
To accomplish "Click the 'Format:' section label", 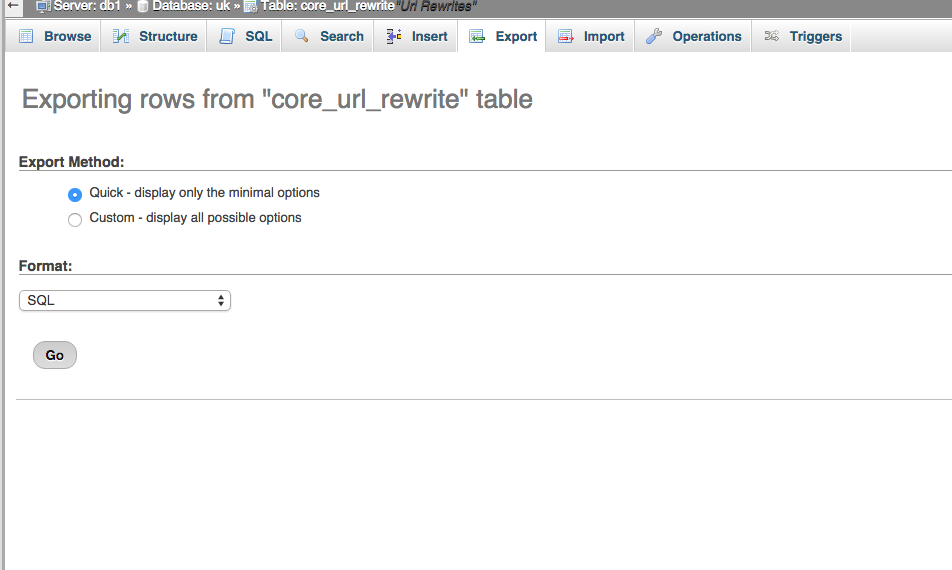I will (46, 266).
